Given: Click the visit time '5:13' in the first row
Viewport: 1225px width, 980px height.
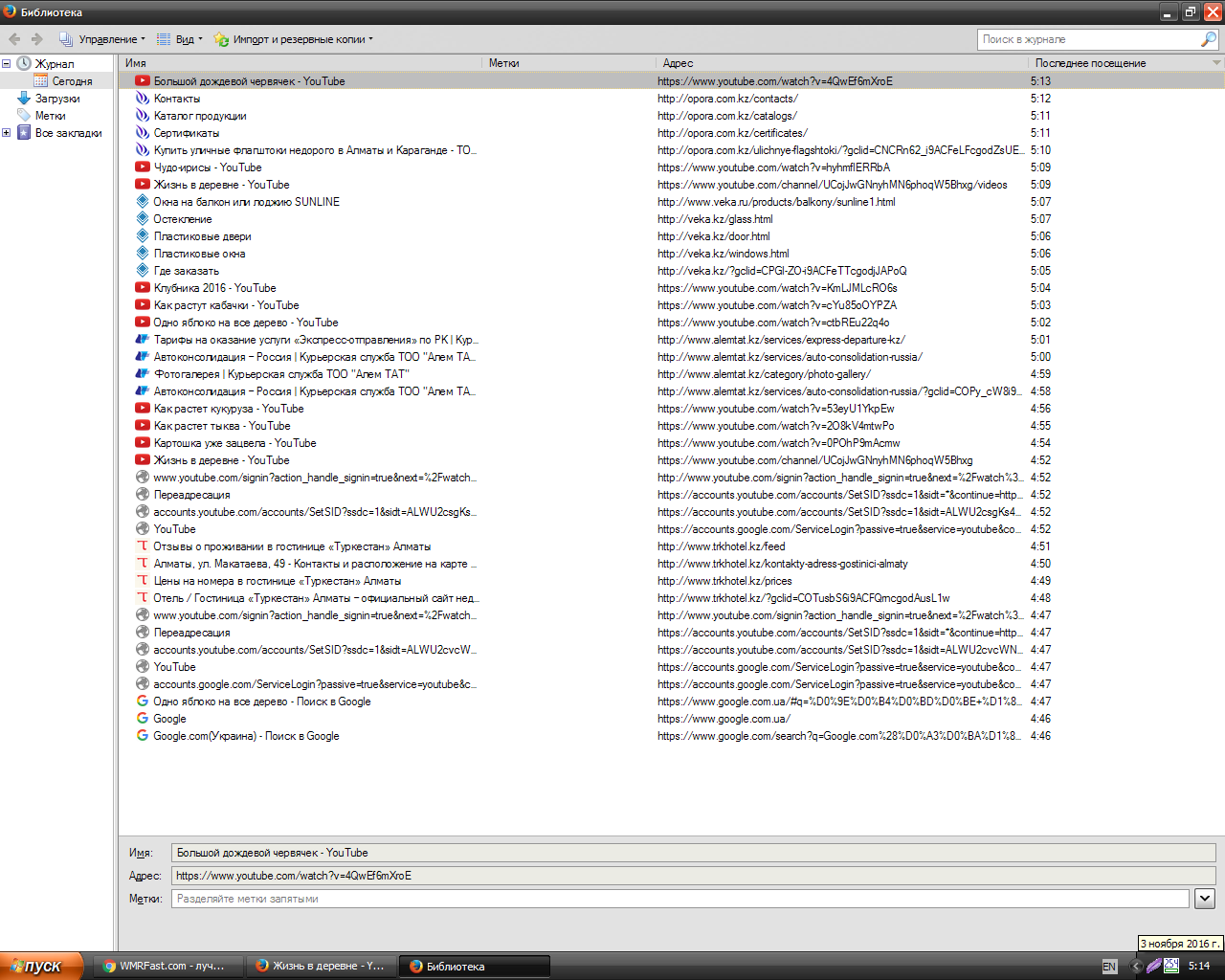Looking at the screenshot, I should (x=1040, y=81).
